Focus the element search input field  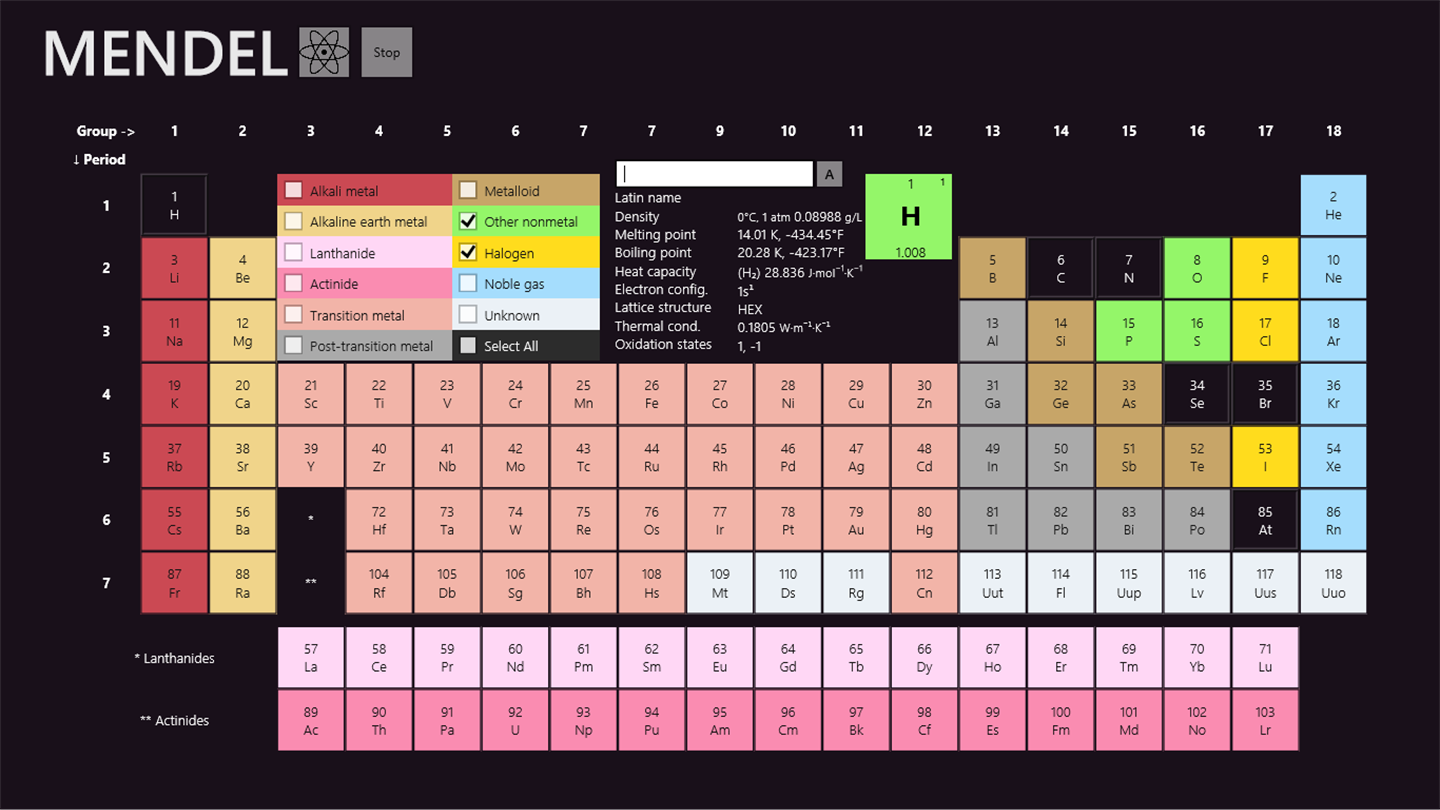pos(714,174)
